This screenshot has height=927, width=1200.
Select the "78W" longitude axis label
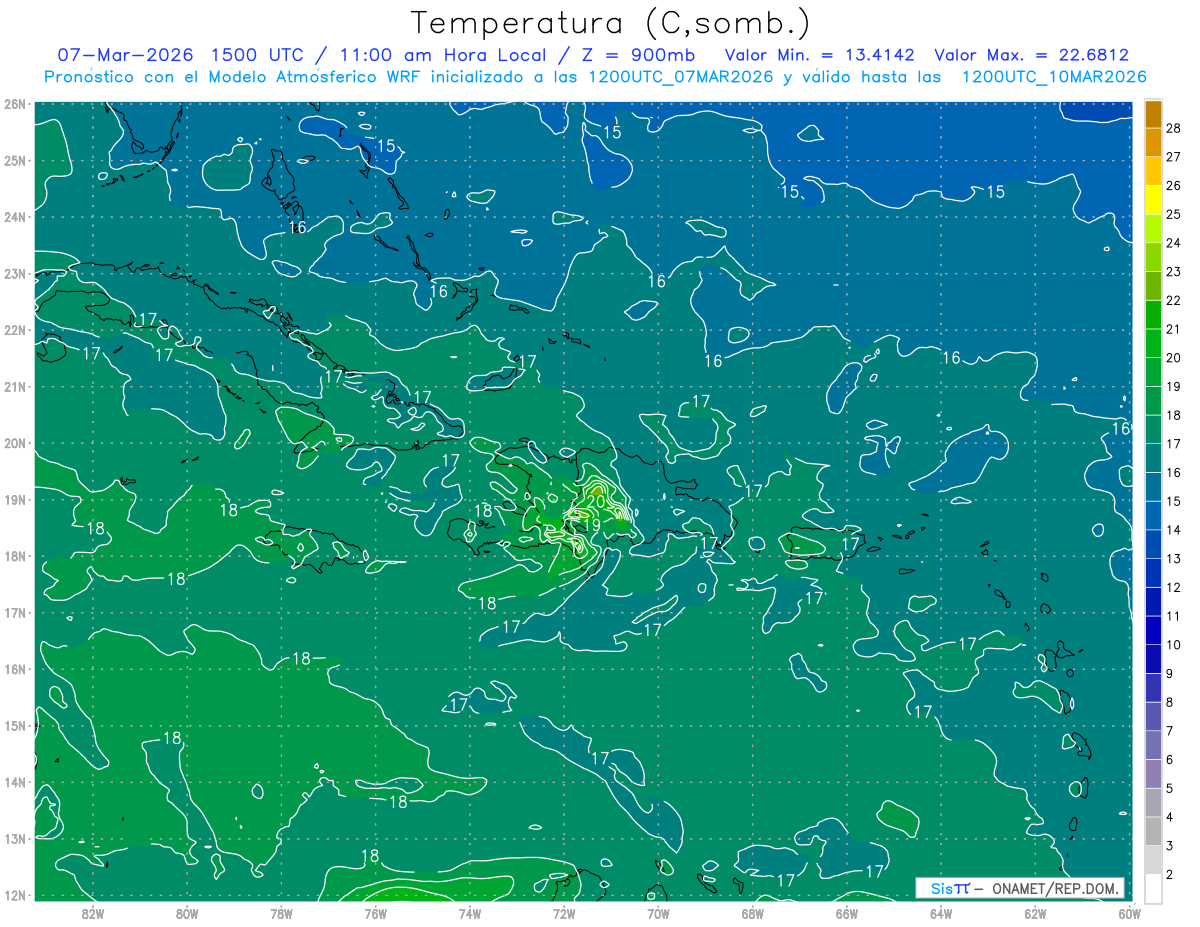pos(281,912)
